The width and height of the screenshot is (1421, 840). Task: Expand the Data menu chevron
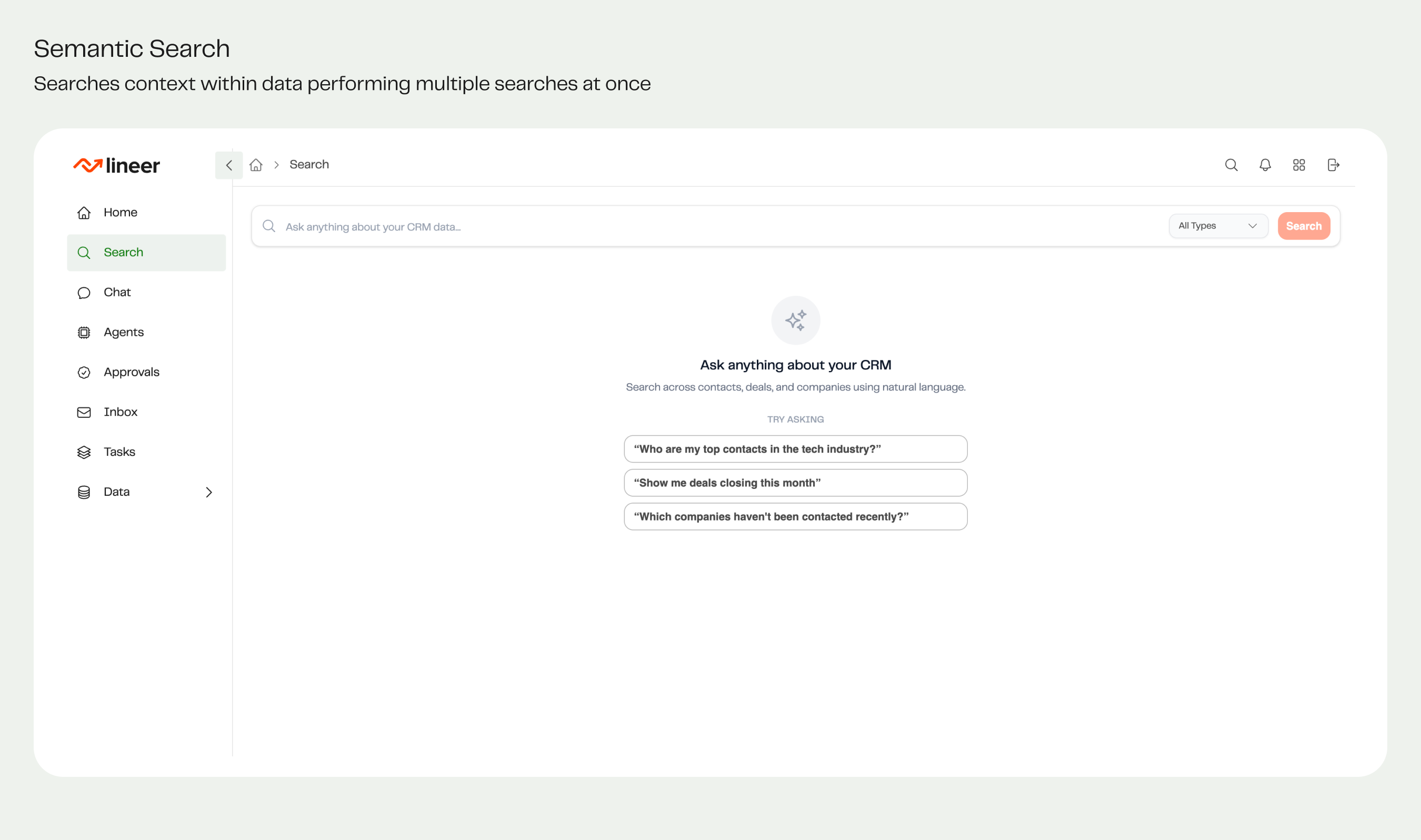pyautogui.click(x=209, y=492)
